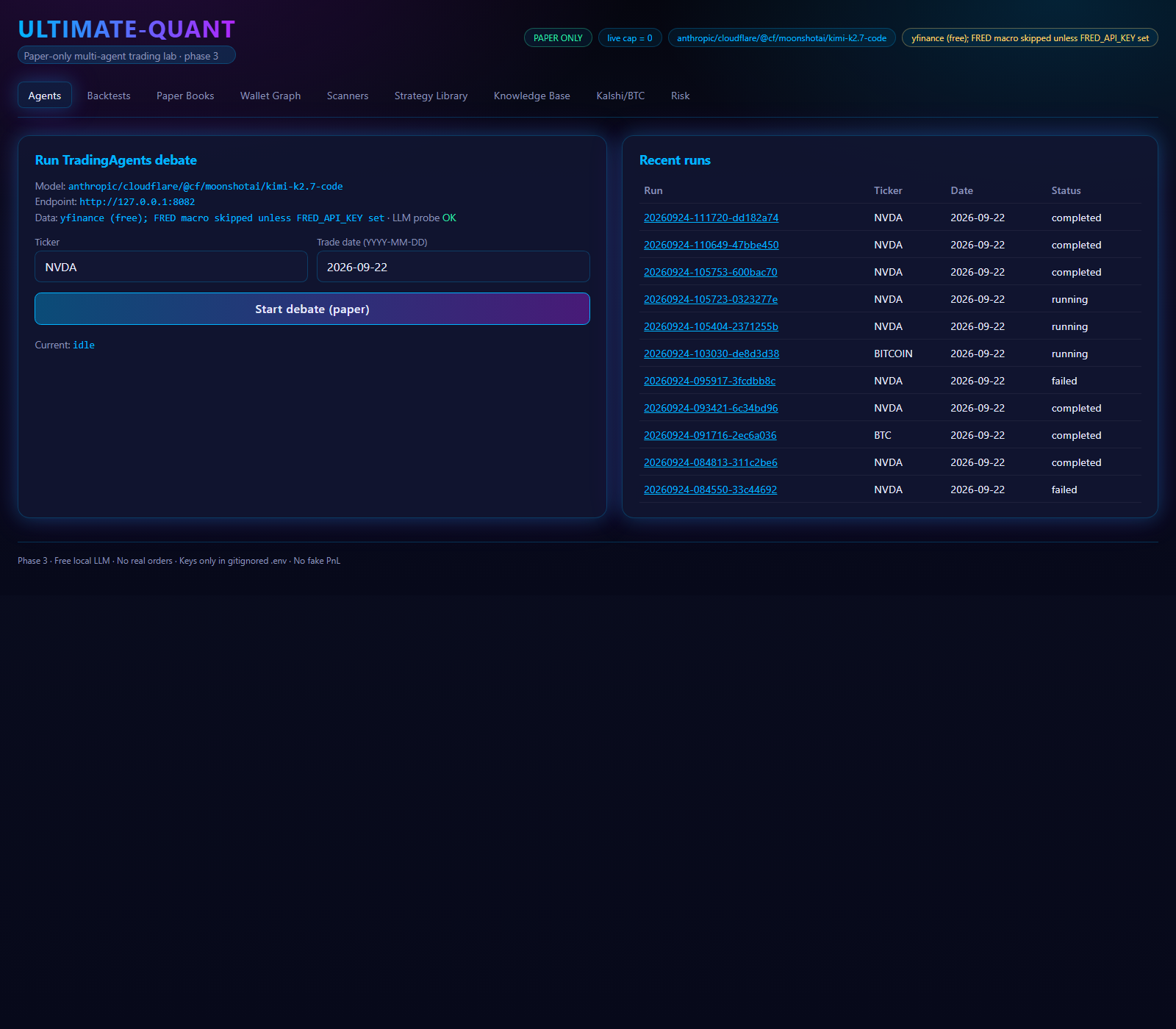
Task: Open run 20260924-084813-311c2be6
Action: tap(711, 462)
